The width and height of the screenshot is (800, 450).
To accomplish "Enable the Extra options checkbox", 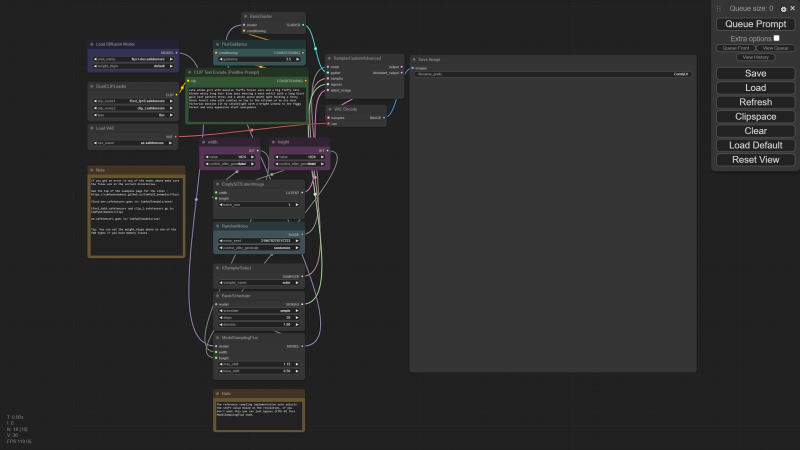I will pyautogui.click(x=776, y=38).
